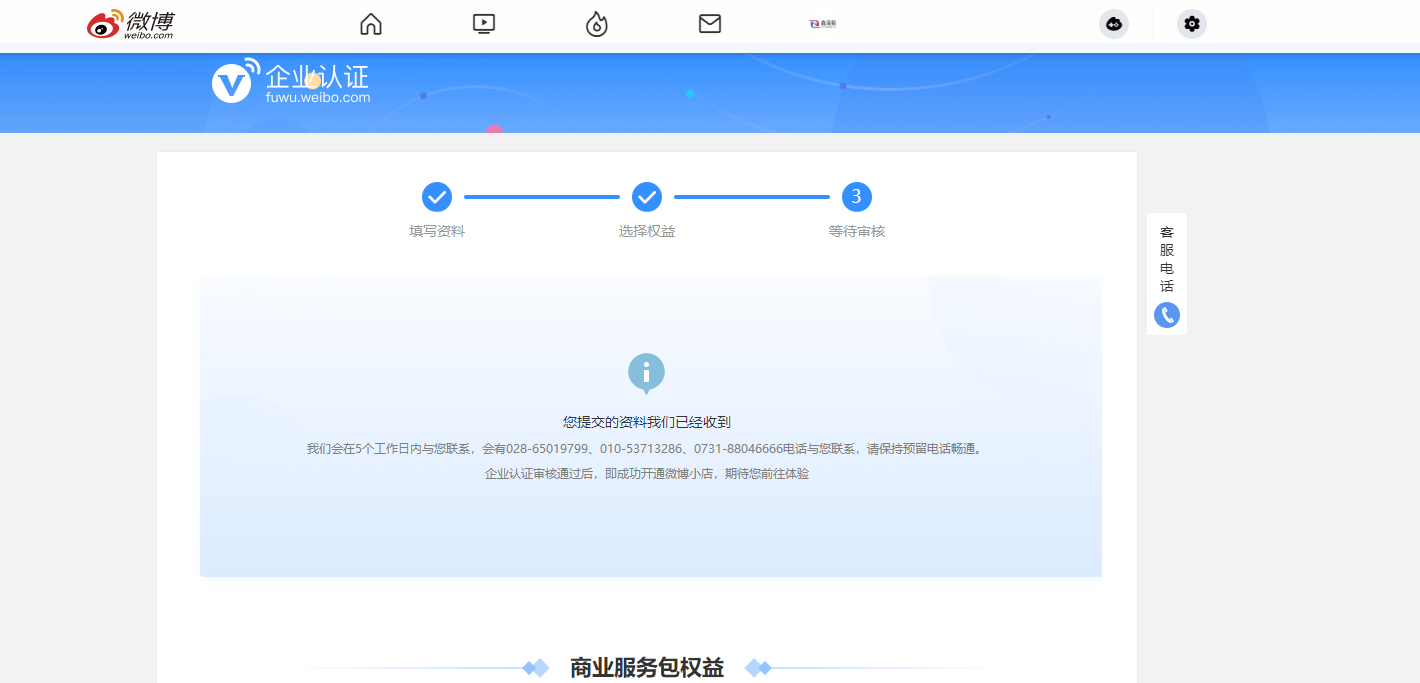
Task: Click the 客服电话 side label
Action: coord(1167,259)
